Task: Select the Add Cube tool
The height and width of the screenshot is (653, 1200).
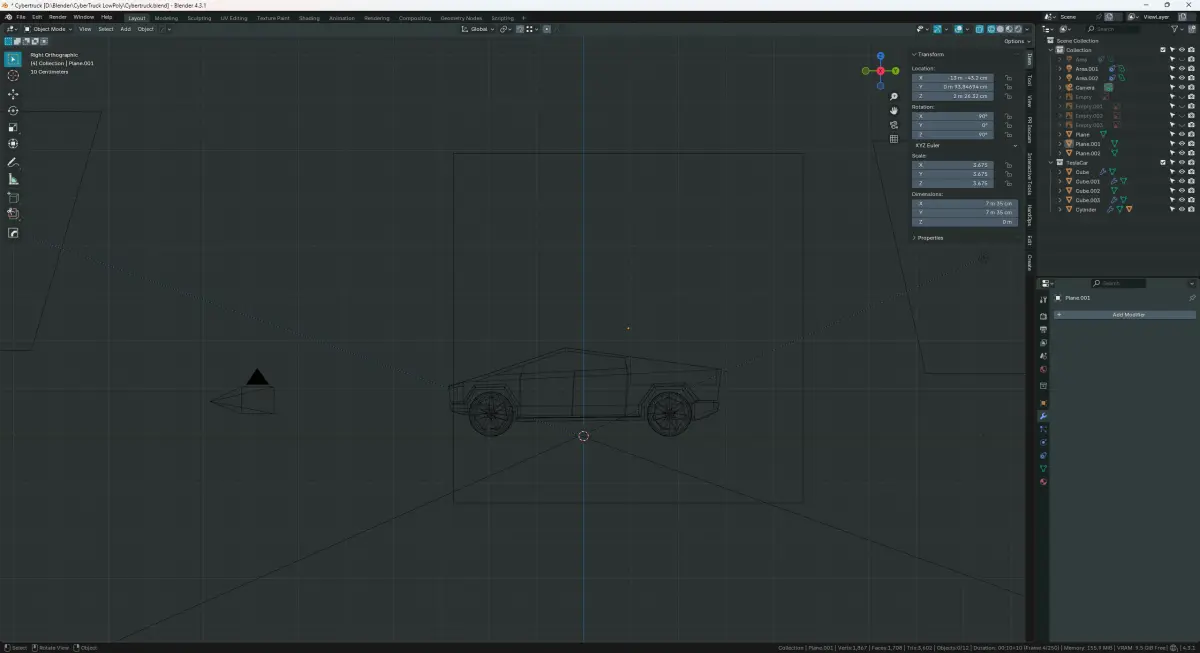Action: 13,197
